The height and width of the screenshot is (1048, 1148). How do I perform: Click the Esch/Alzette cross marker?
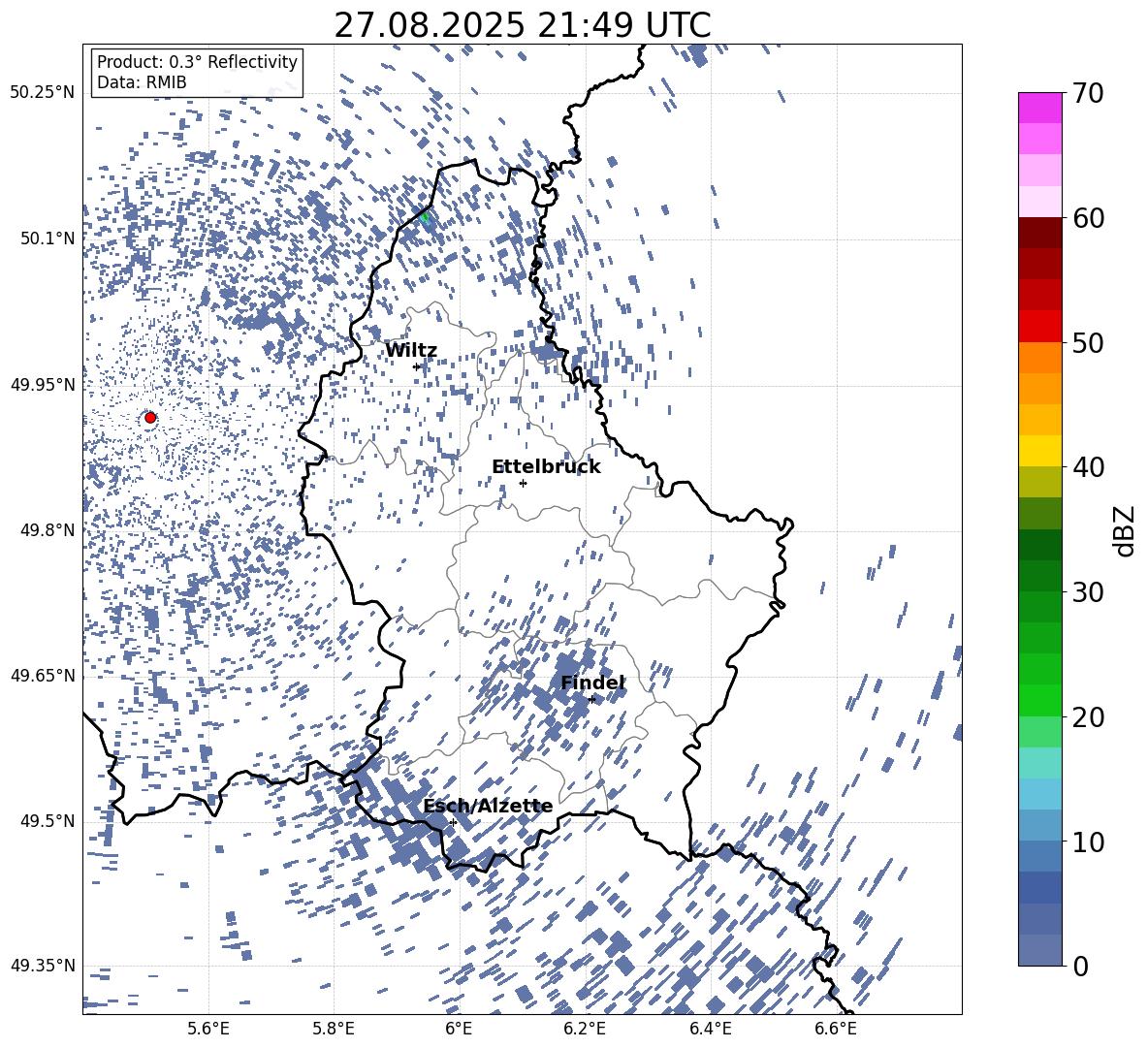click(x=453, y=822)
